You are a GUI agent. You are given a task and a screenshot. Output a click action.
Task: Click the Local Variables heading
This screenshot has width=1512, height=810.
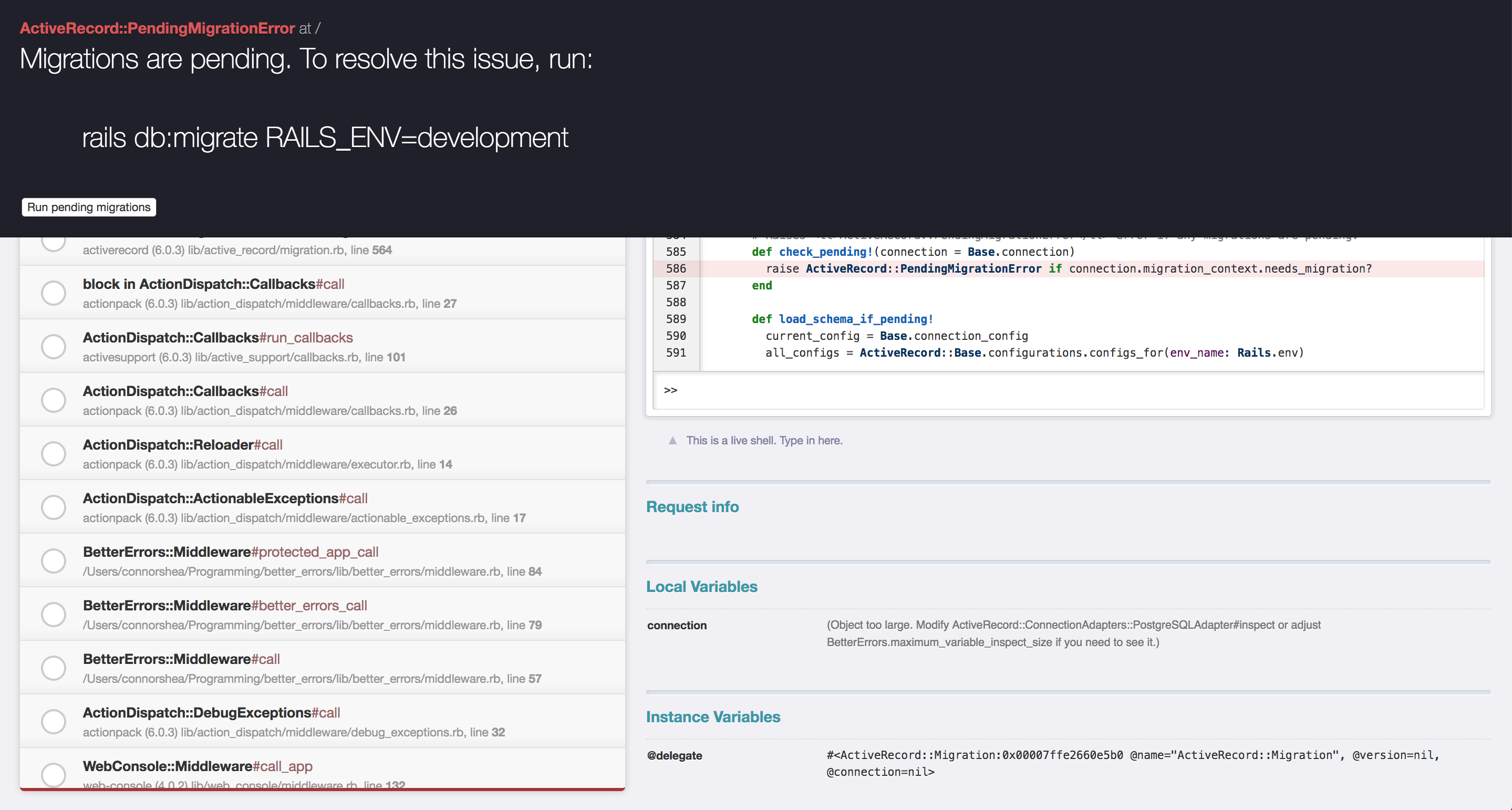tap(701, 586)
